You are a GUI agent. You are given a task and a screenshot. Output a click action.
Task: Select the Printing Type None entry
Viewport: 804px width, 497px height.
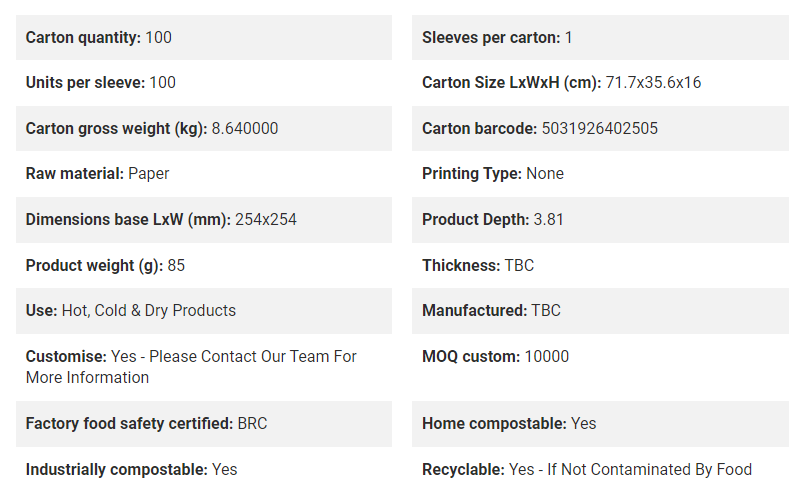600,174
